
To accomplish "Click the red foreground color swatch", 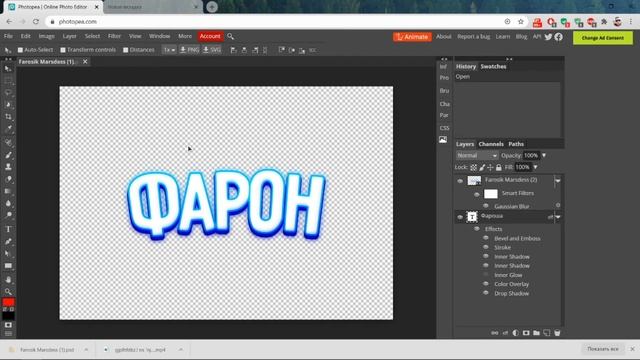I will point(8,302).
